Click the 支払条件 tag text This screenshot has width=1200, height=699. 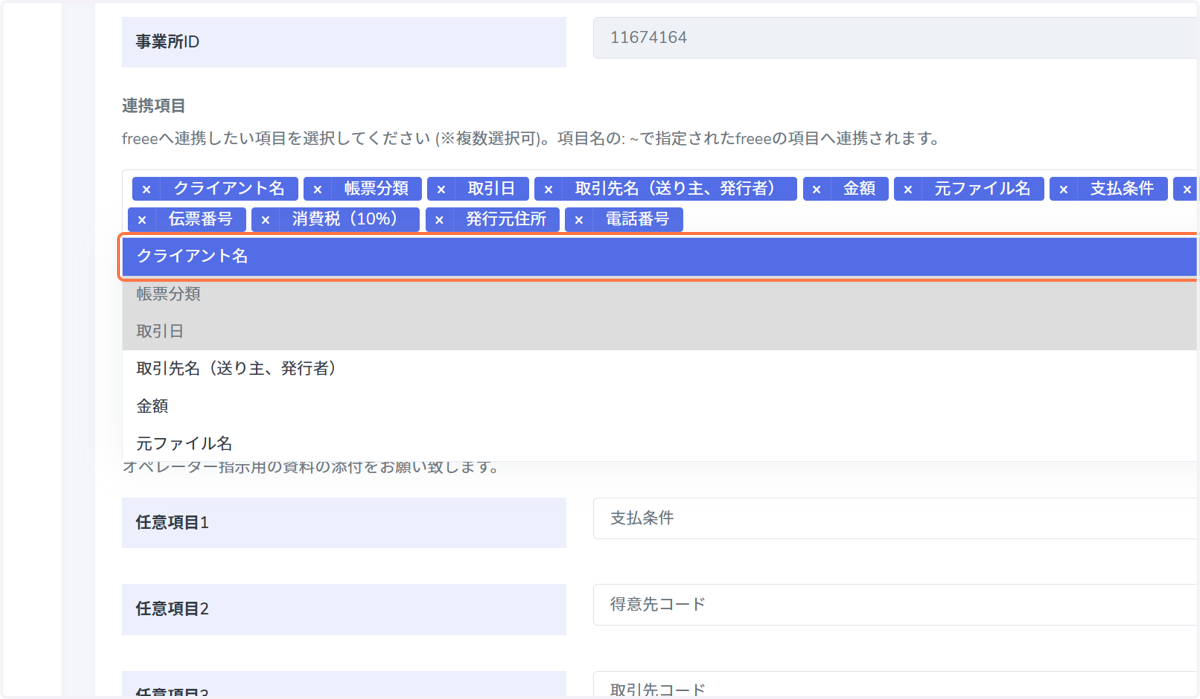click(1122, 189)
